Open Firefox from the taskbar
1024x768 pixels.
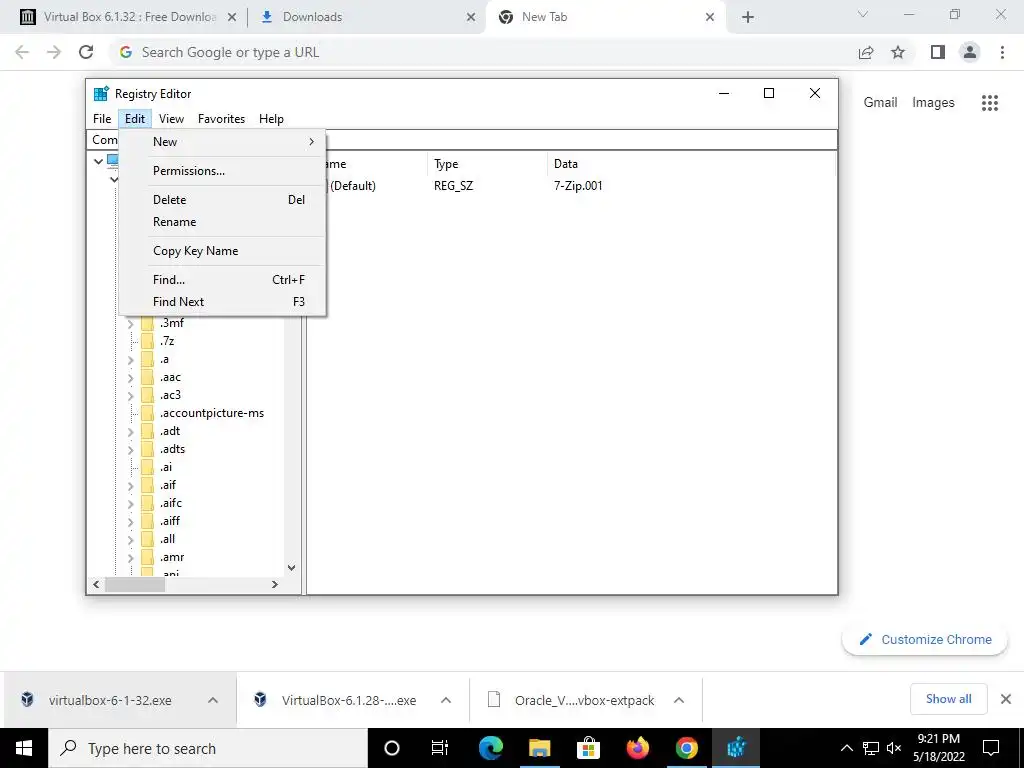(637, 748)
